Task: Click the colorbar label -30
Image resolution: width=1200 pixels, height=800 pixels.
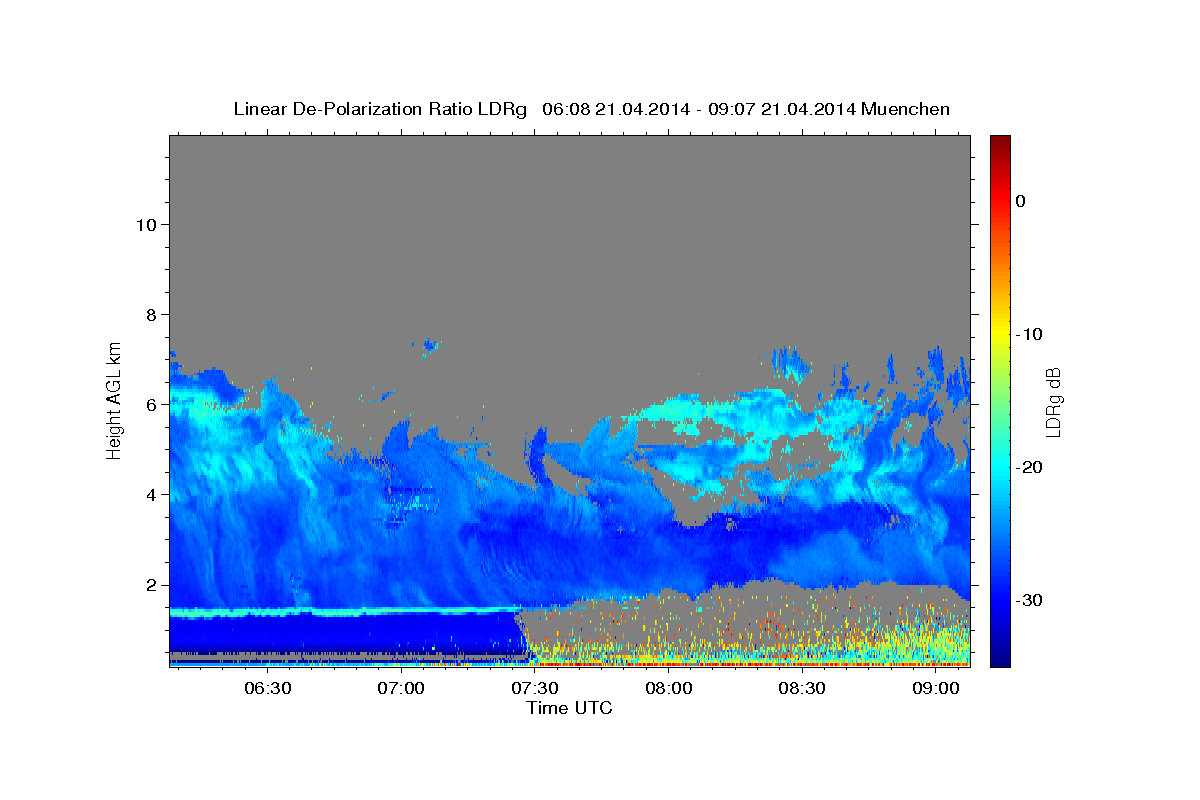Action: [1030, 600]
